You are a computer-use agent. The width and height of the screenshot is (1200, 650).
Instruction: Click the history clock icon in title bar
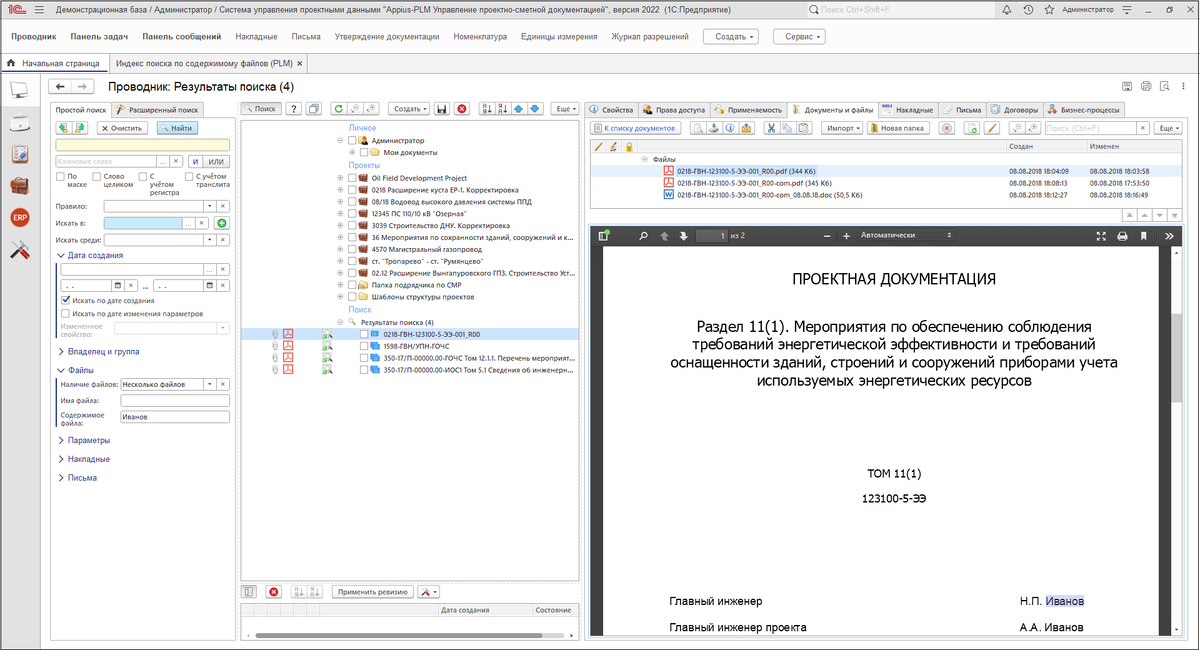[1028, 9]
